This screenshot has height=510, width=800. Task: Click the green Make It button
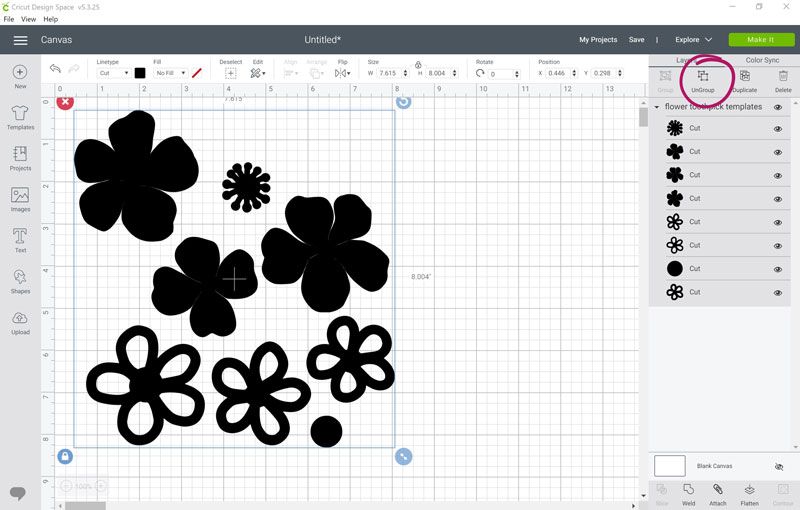(x=761, y=40)
